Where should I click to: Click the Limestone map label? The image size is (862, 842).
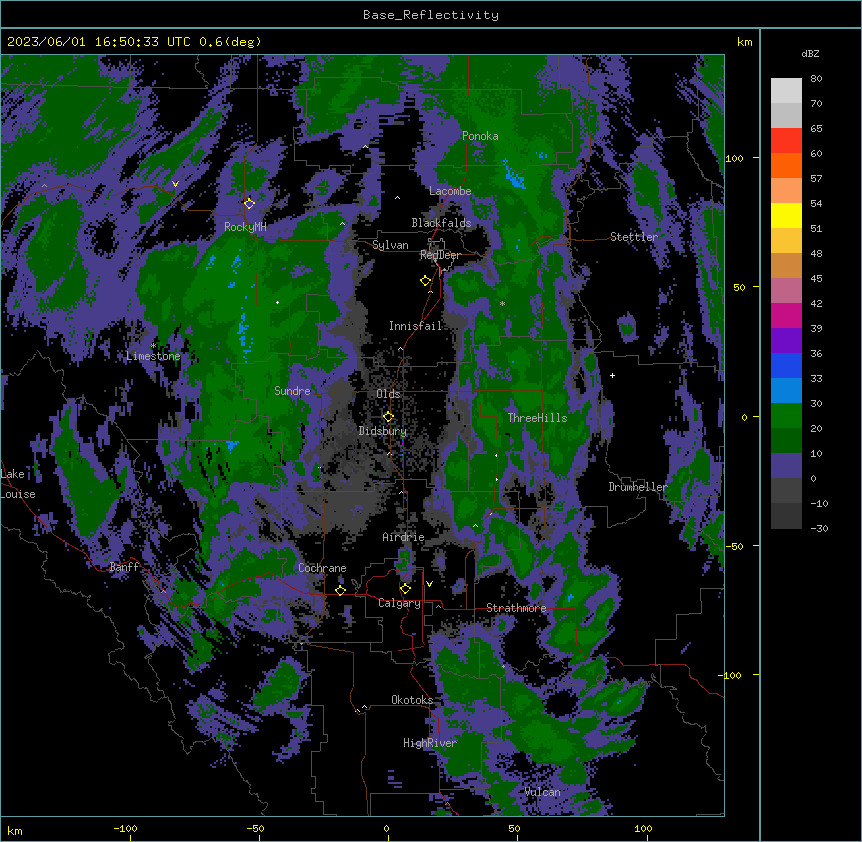click(x=153, y=356)
